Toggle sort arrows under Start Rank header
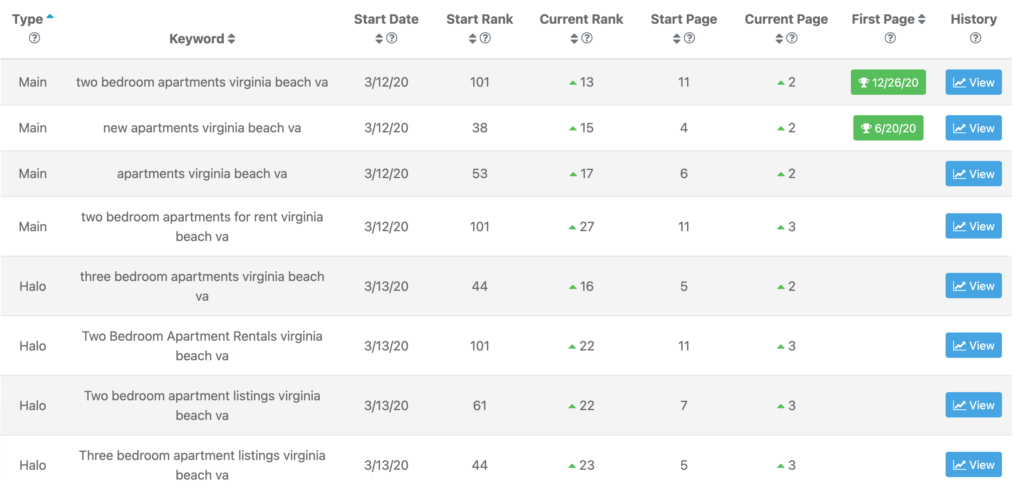Image resolution: width=1024 pixels, height=491 pixels. [x=473, y=38]
